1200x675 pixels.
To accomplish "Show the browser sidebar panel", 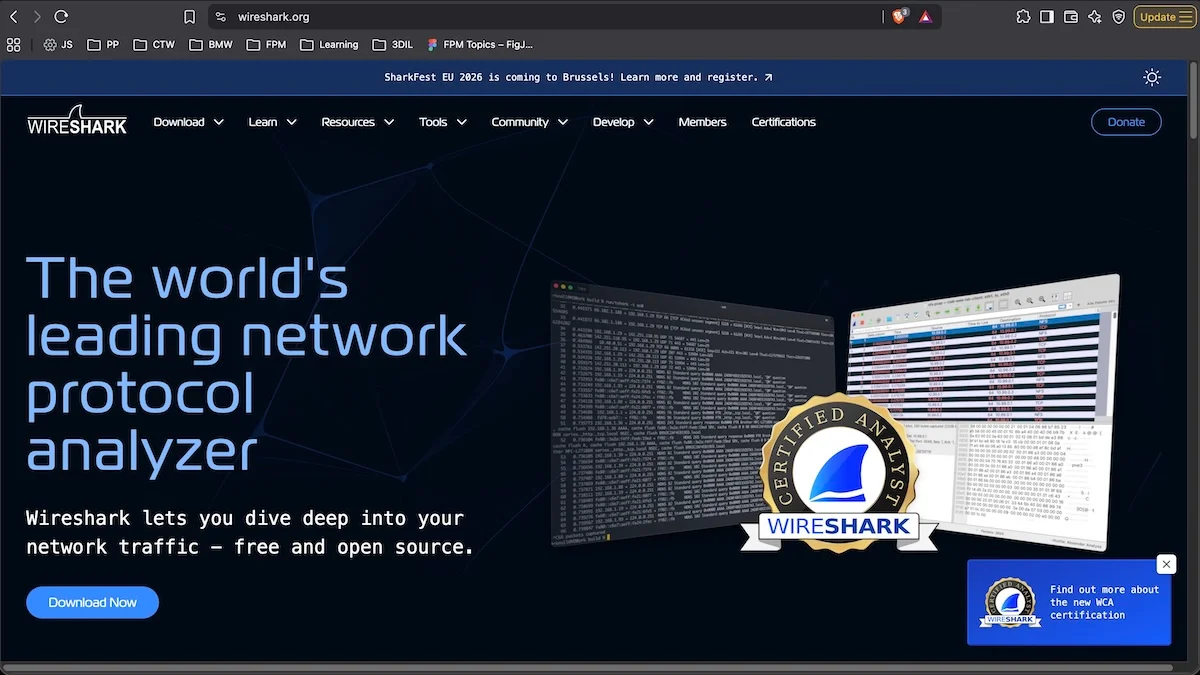I will (1047, 17).
